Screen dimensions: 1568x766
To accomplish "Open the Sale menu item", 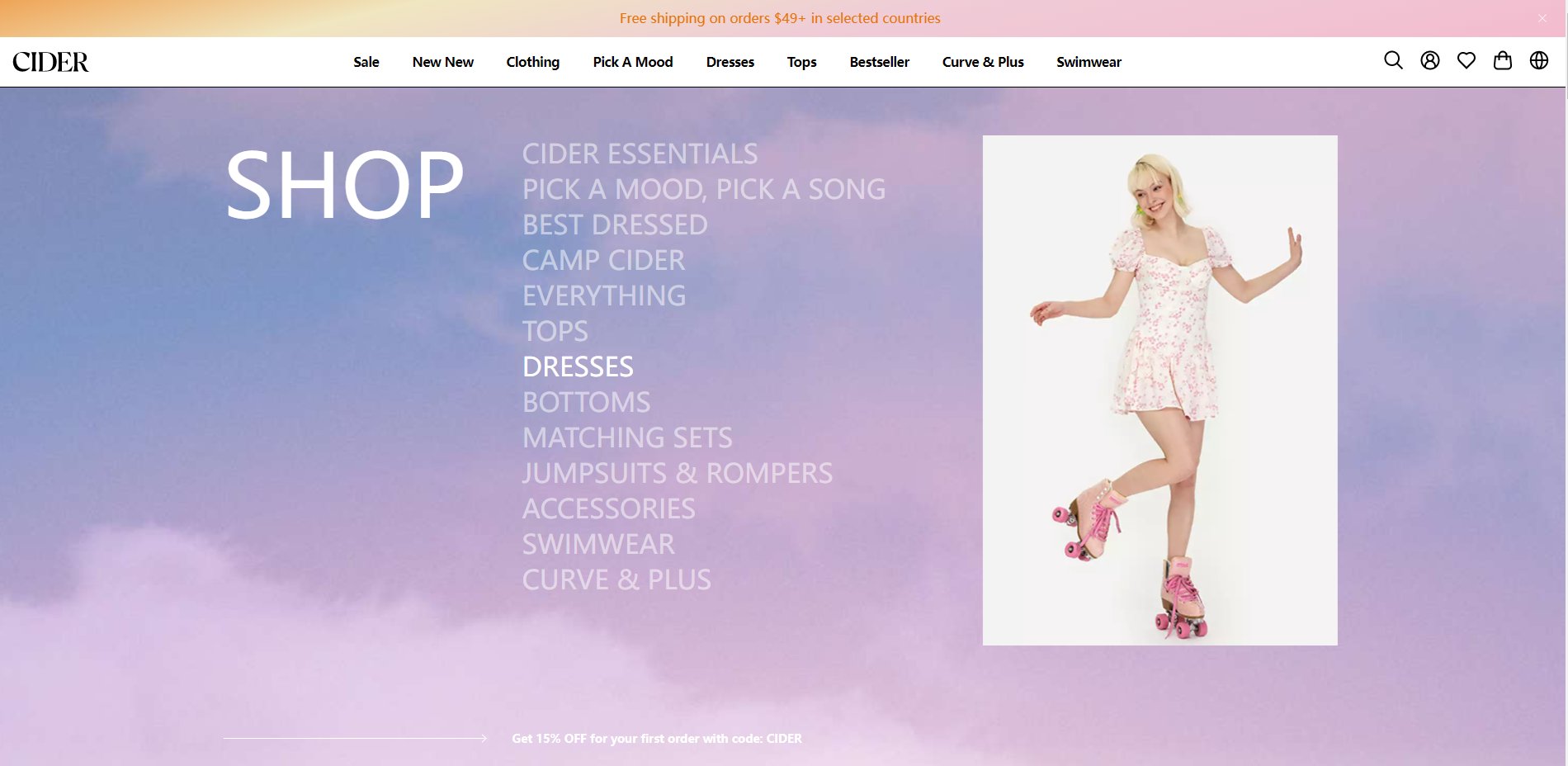I will pos(366,62).
